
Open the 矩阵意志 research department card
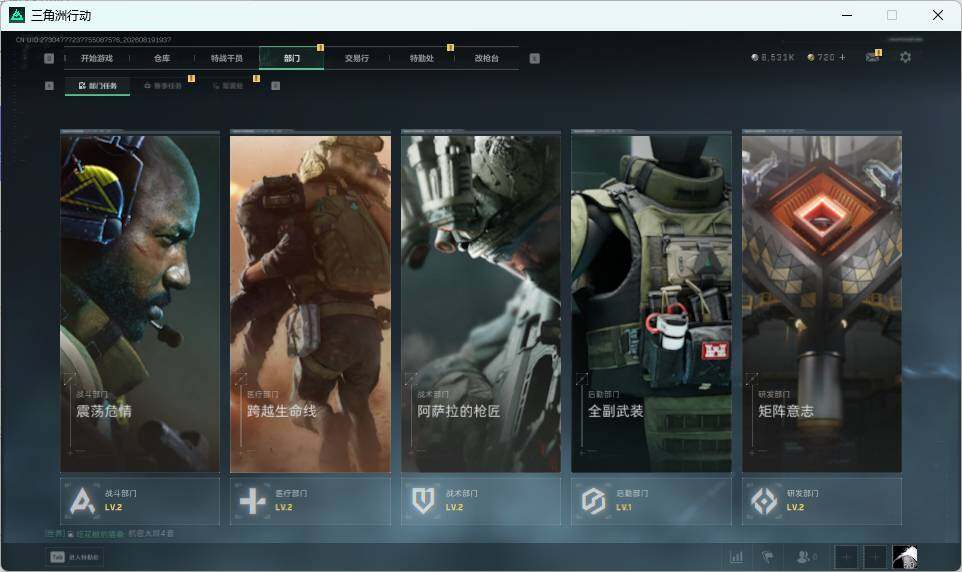[x=822, y=301]
